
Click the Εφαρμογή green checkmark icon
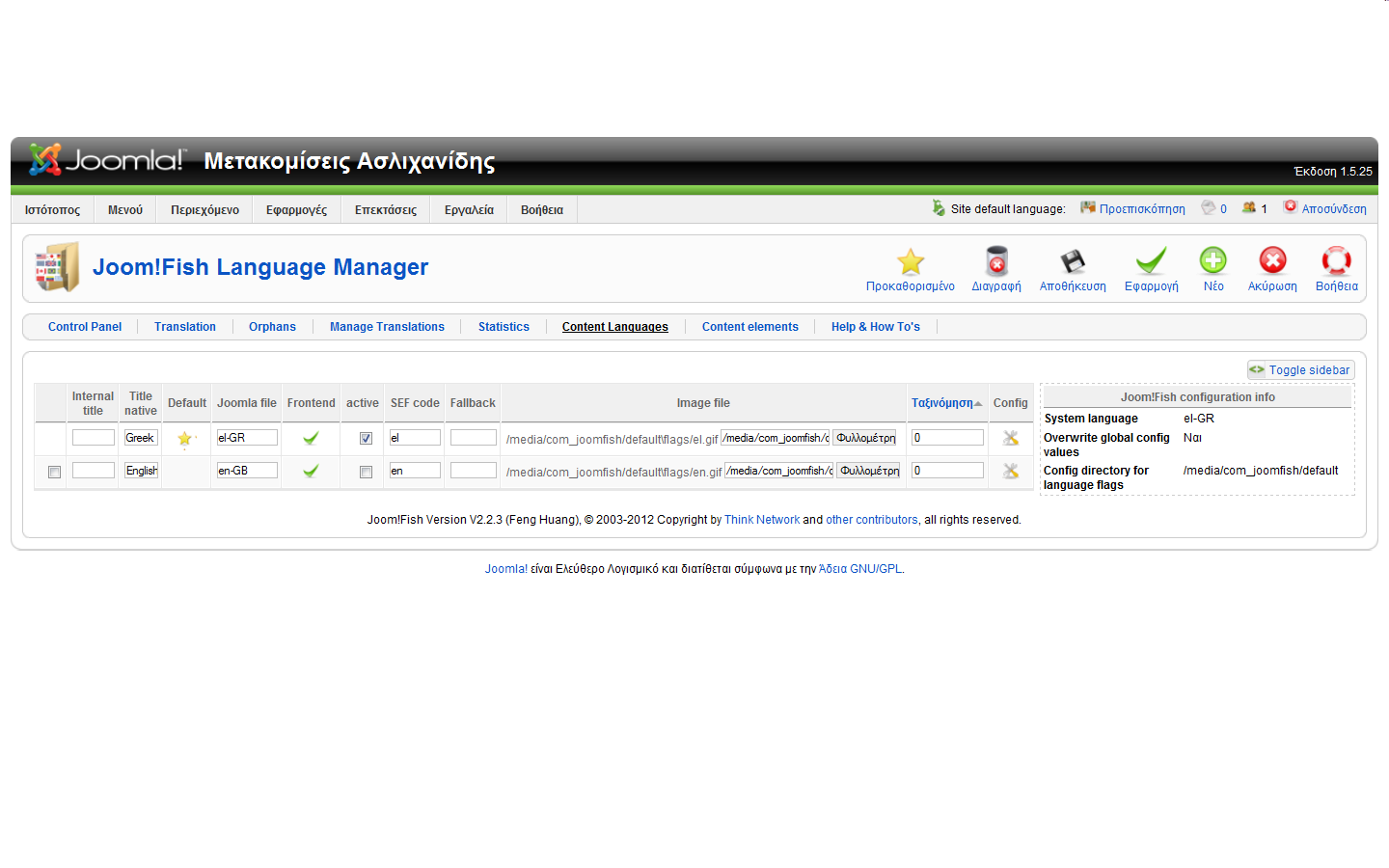[1151, 261]
